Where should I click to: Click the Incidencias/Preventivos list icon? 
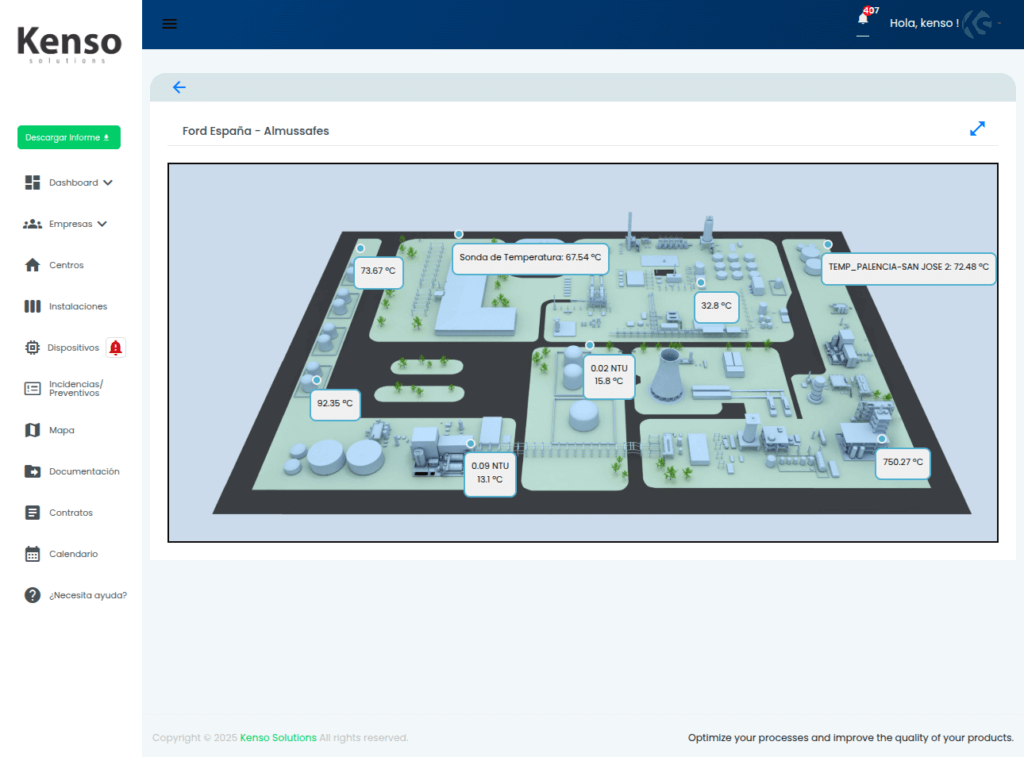(x=33, y=389)
